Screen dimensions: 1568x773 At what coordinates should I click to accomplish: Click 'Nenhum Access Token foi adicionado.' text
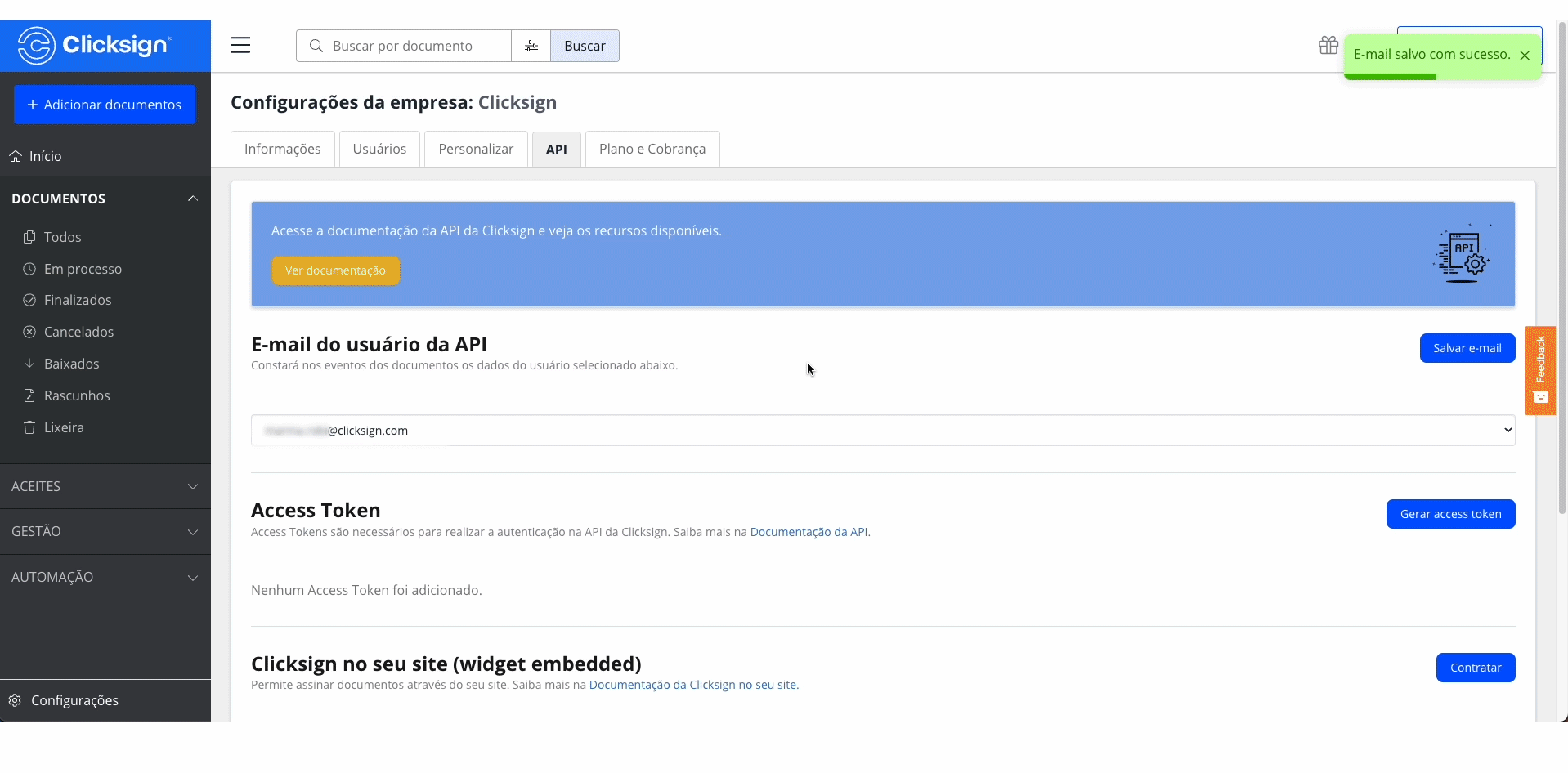[x=366, y=590]
